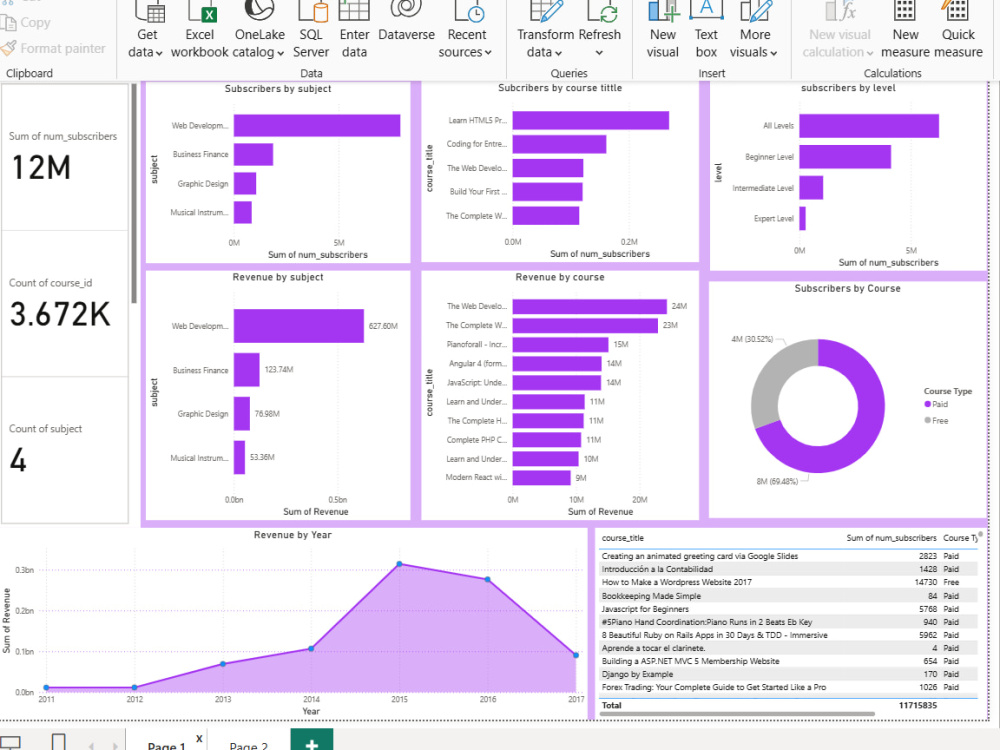1000x750 pixels.
Task: Select the 2016 point on Revenue by Year
Action: point(487,579)
